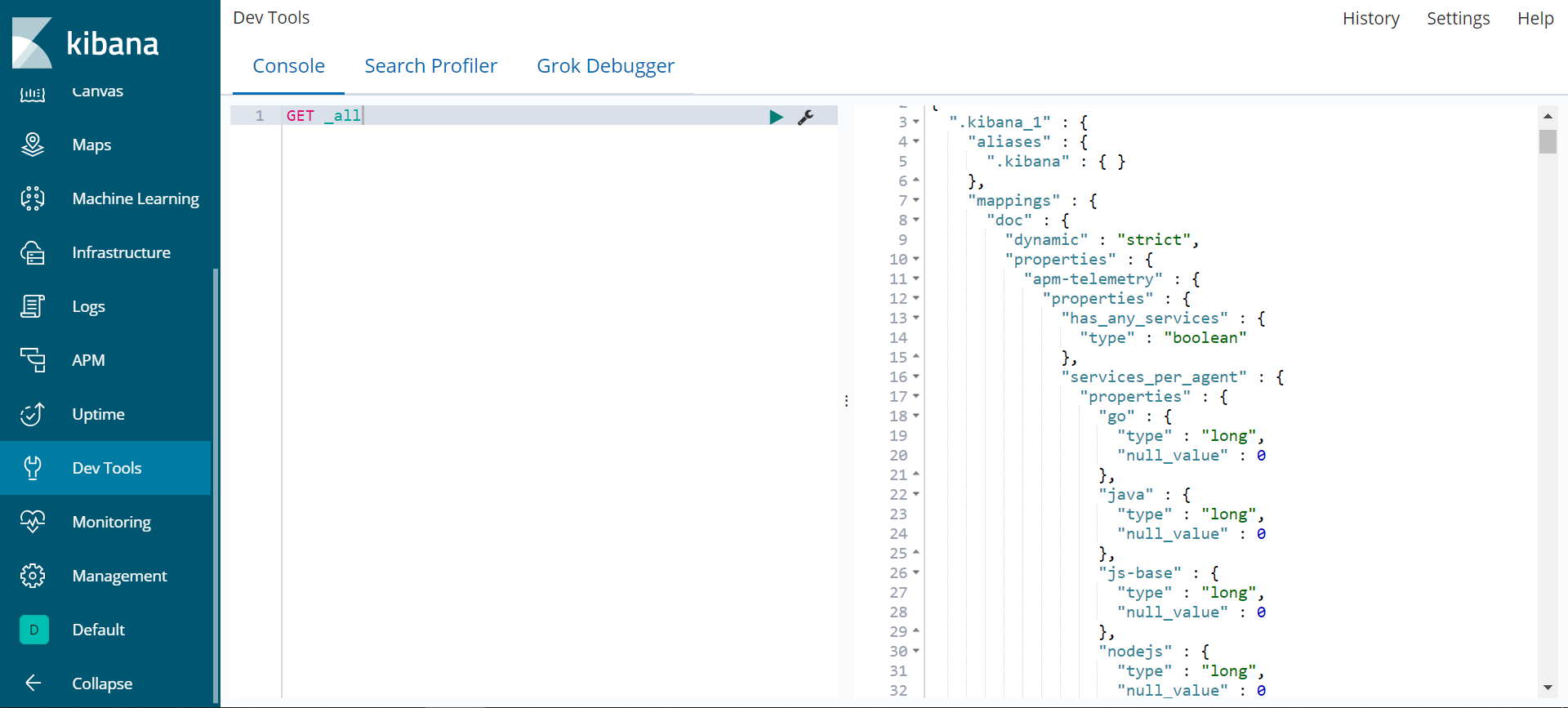Click "services_per_agent" key text
Screen dimensions: 1568x708
click(1154, 376)
